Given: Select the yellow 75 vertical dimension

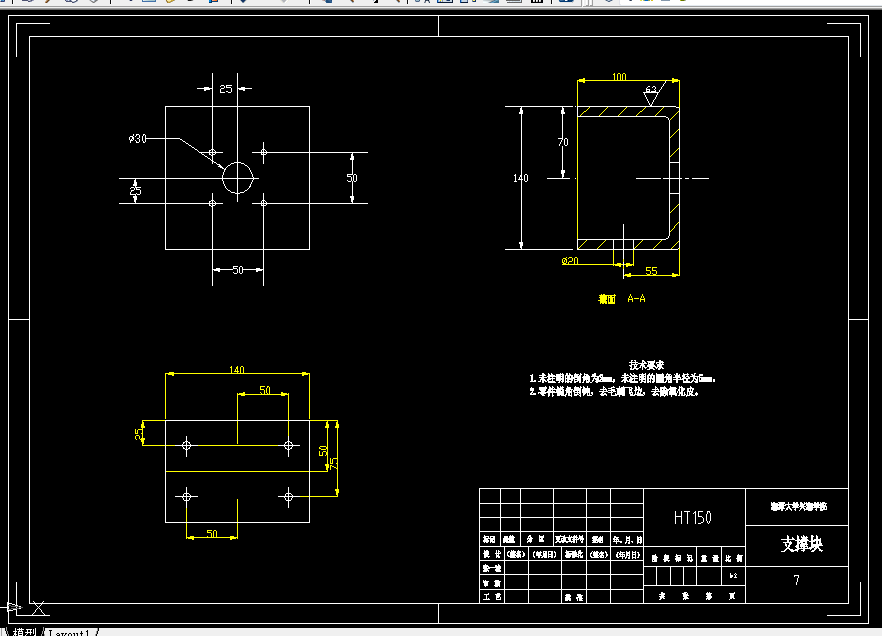Looking at the screenshot, I should [334, 464].
